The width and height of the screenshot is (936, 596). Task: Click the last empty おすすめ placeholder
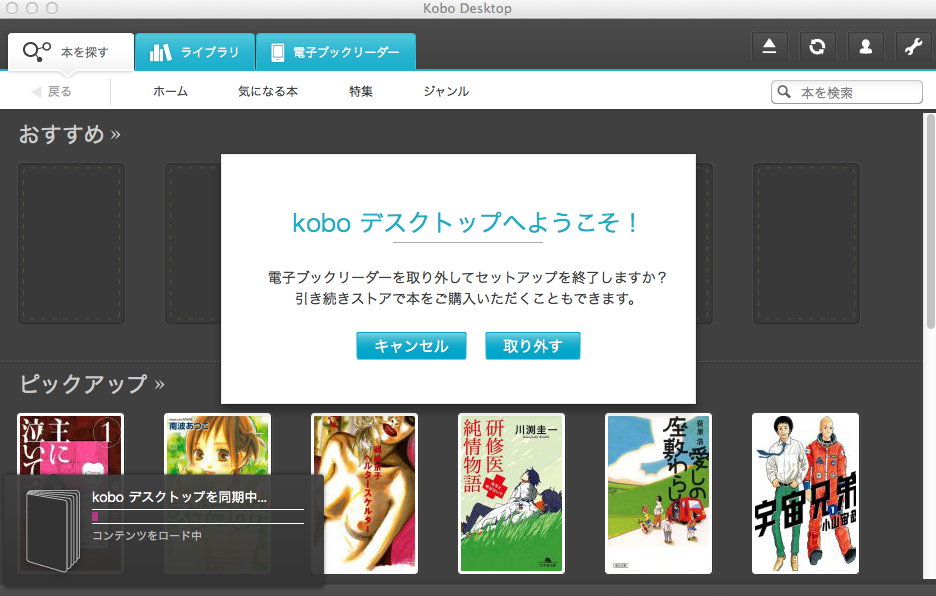click(x=806, y=244)
